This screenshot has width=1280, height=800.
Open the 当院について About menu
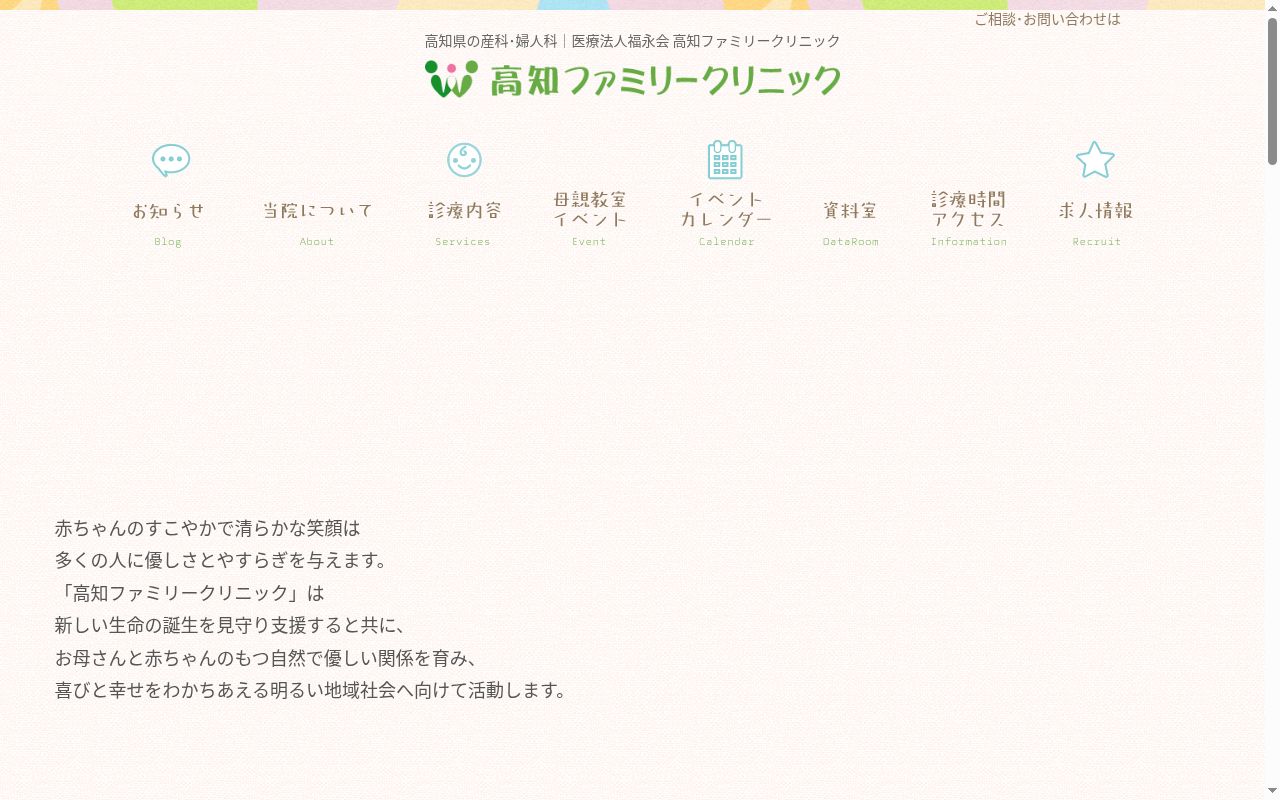tap(317, 211)
